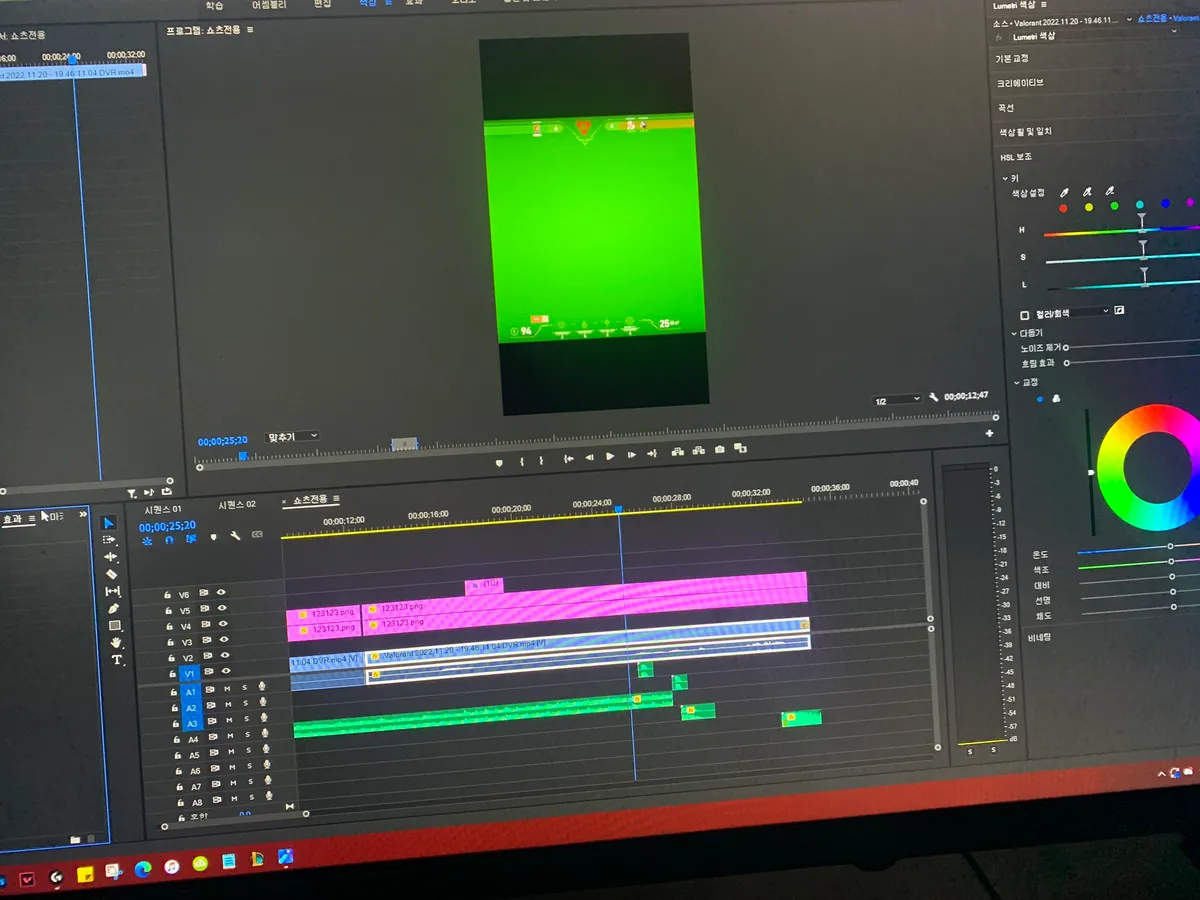The height and width of the screenshot is (900, 1200).
Task: Toggle visibility eye of track V1
Action: (x=226, y=671)
